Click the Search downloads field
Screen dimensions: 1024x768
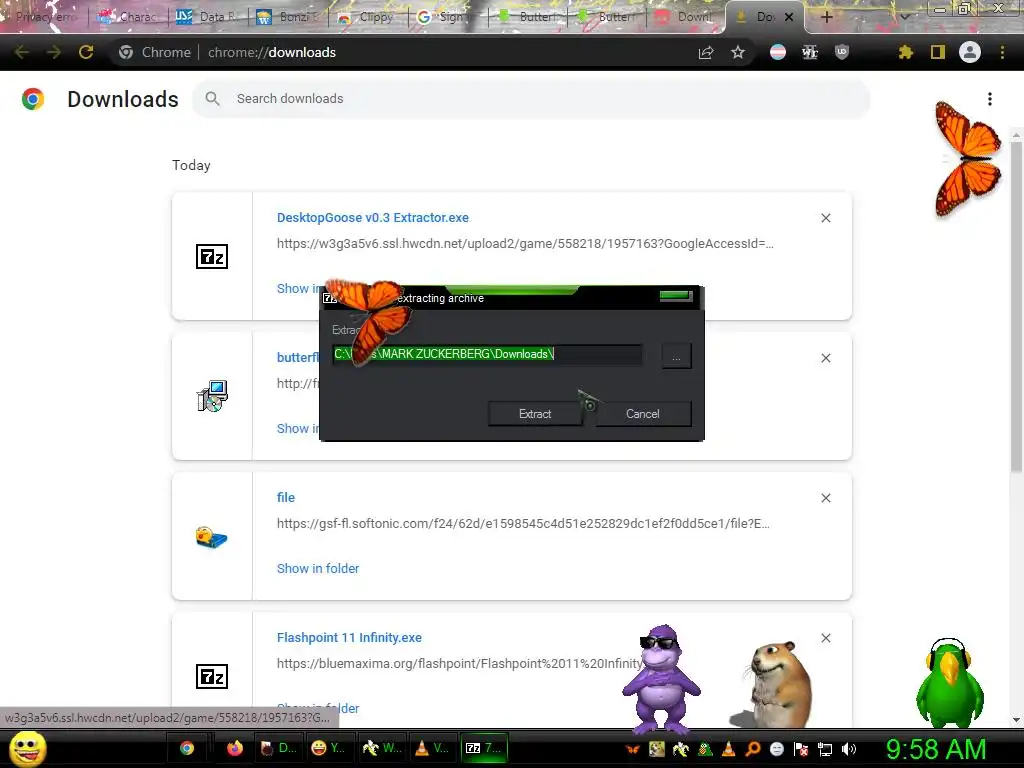pos(531,99)
